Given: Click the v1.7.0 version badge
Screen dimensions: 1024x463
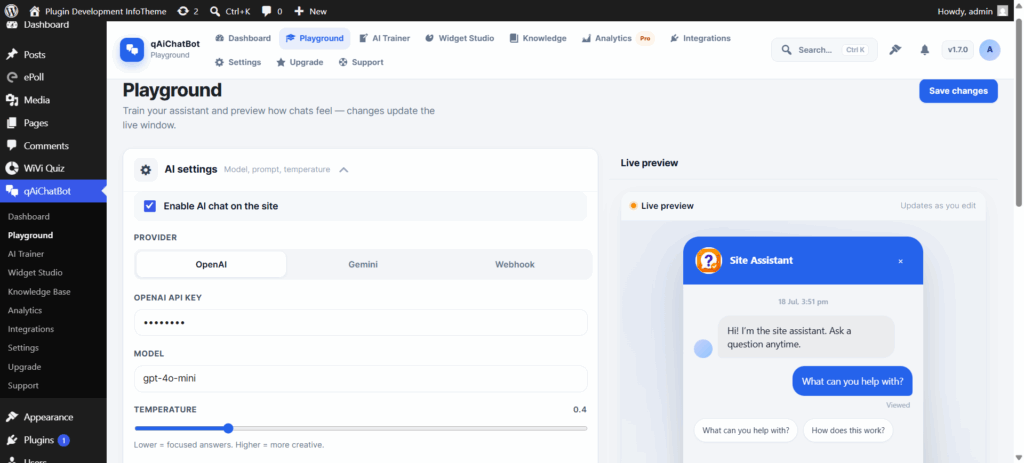Looking at the screenshot, I should [x=957, y=50].
